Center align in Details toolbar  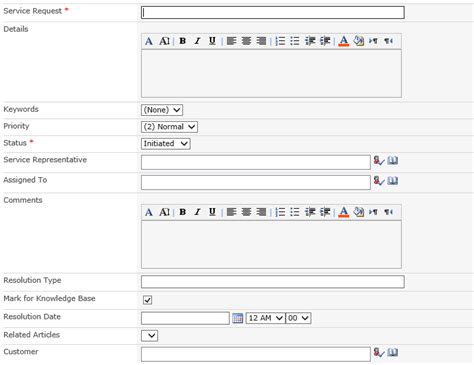pyautogui.click(x=246, y=41)
